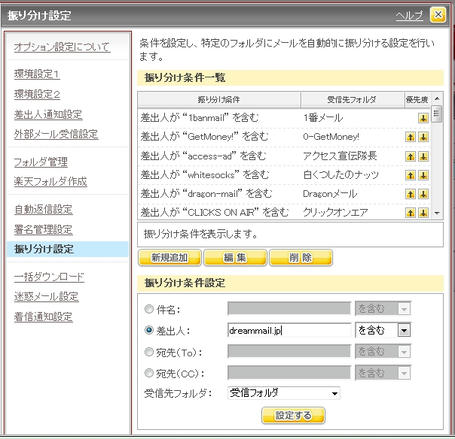Select the 差出人が "dragon-mail" を含む row
This screenshot has height=439, width=455.
[284, 194]
